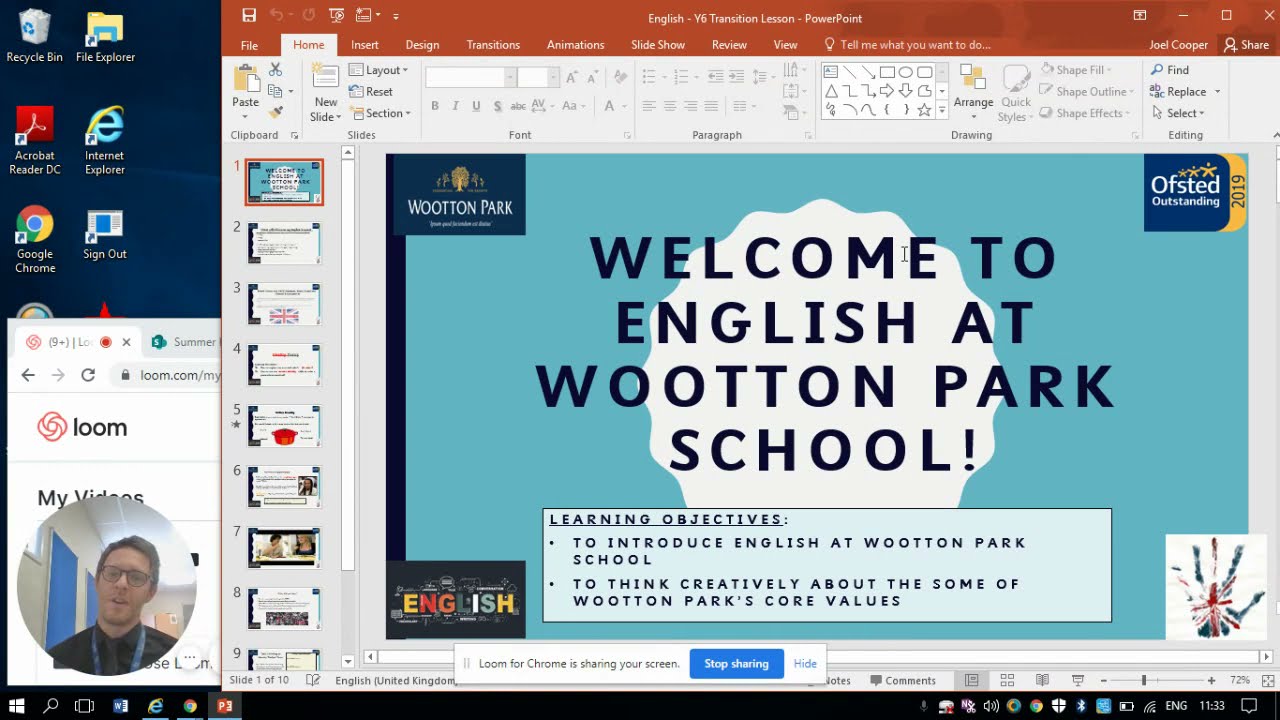Toggle Italic formatting

pos(455,106)
